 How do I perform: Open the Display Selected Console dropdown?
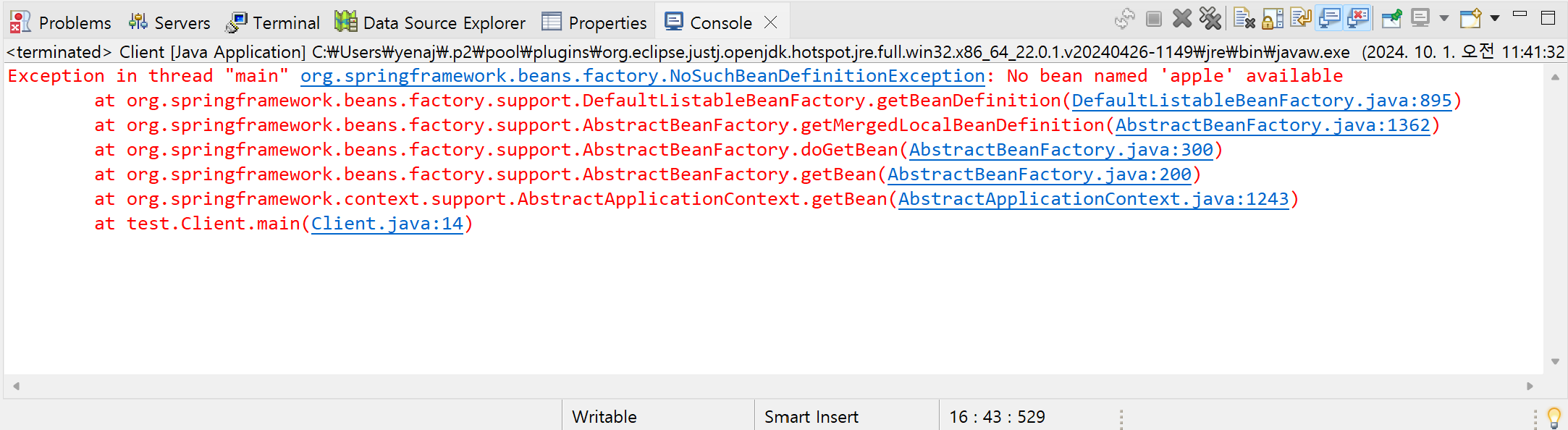point(1441,20)
